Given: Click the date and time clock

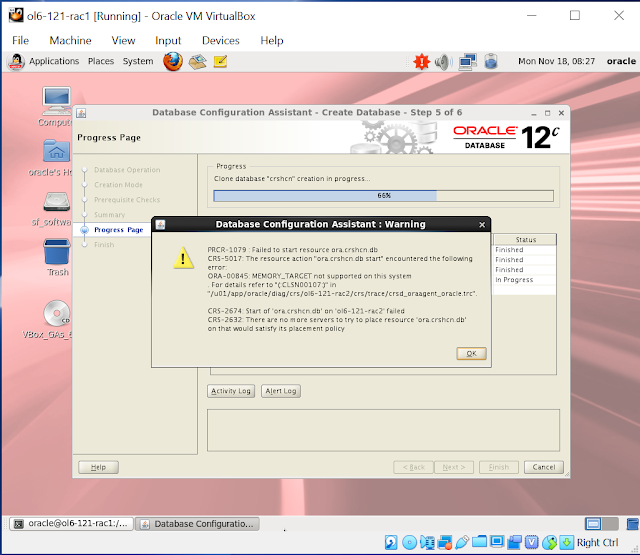Looking at the screenshot, I should pyautogui.click(x=557, y=61).
